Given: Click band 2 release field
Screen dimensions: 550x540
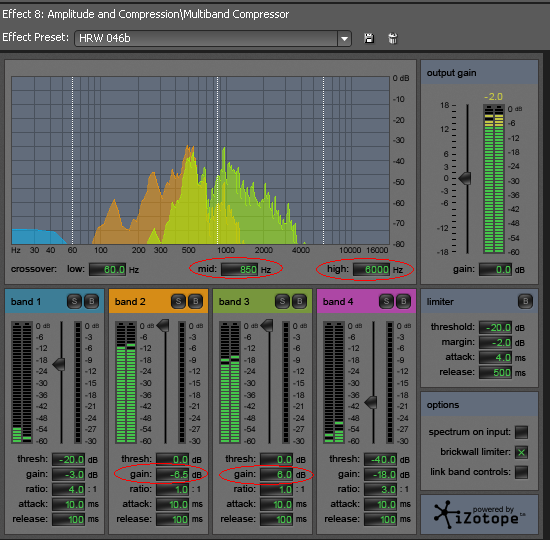Looking at the screenshot, I should [173, 519].
